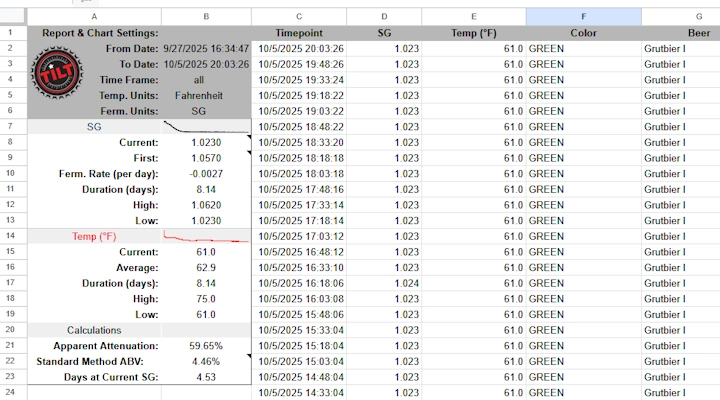
Task: Click the Temp sparkline chart cell
Action: [x=206, y=236]
